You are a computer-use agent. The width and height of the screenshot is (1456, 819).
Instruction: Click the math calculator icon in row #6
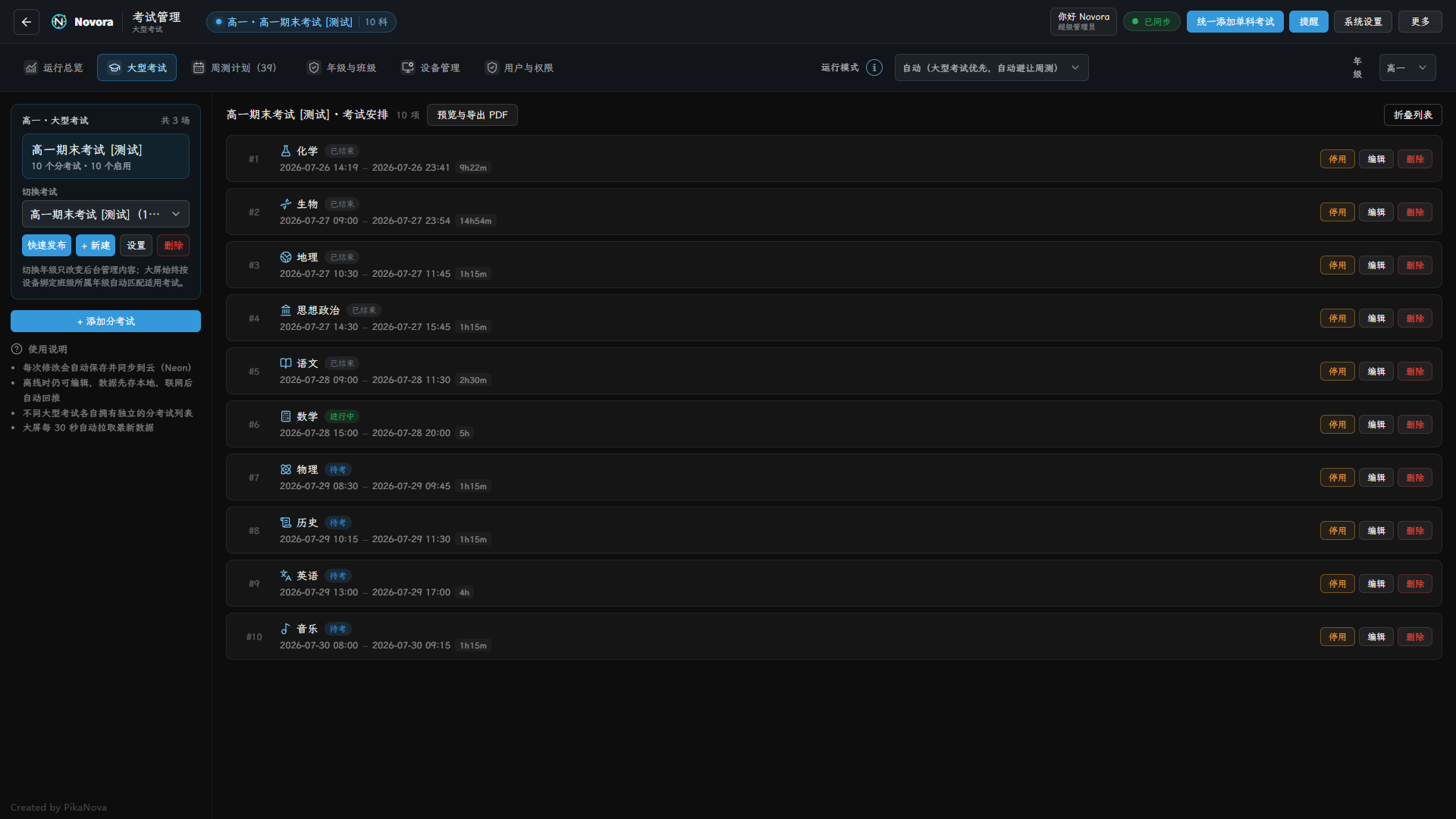(286, 416)
